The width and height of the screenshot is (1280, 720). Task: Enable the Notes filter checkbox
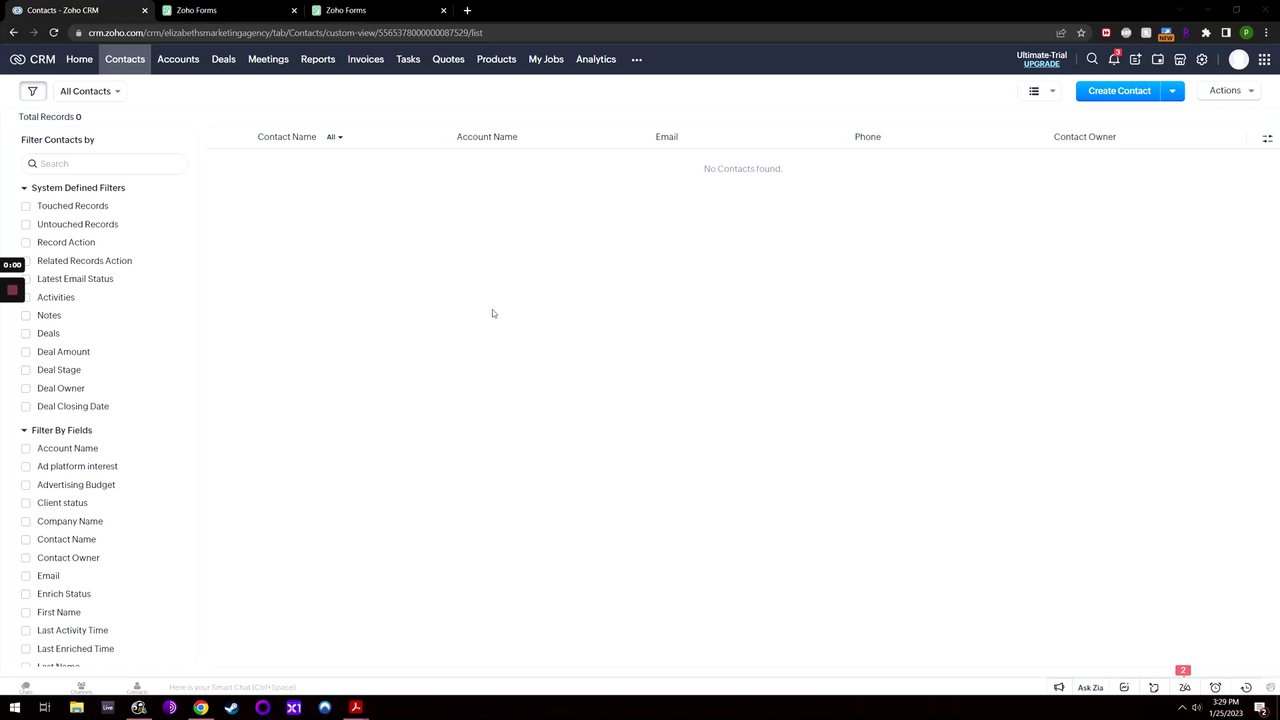pos(26,315)
